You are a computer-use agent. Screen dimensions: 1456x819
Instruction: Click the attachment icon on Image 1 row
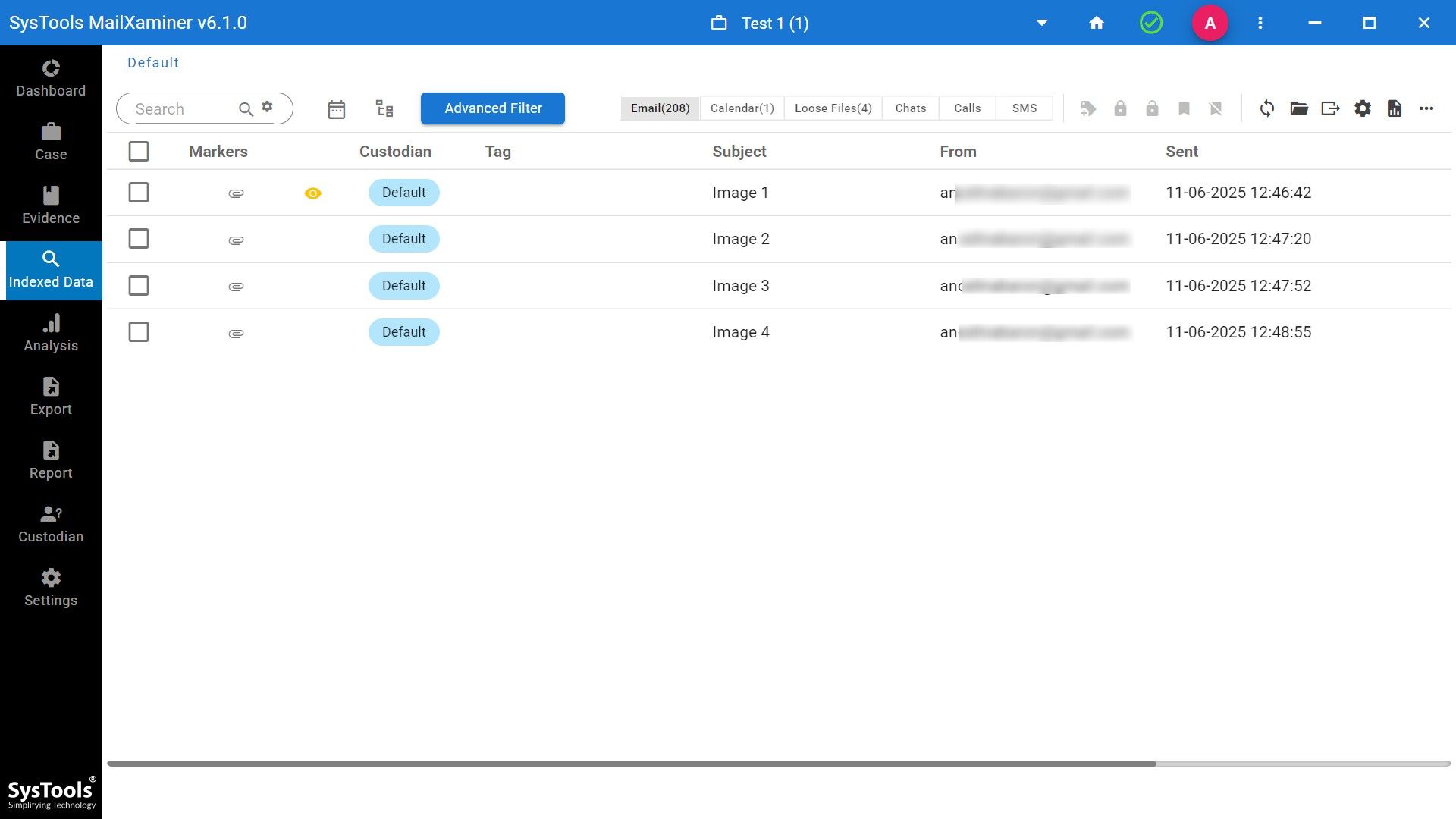click(236, 193)
